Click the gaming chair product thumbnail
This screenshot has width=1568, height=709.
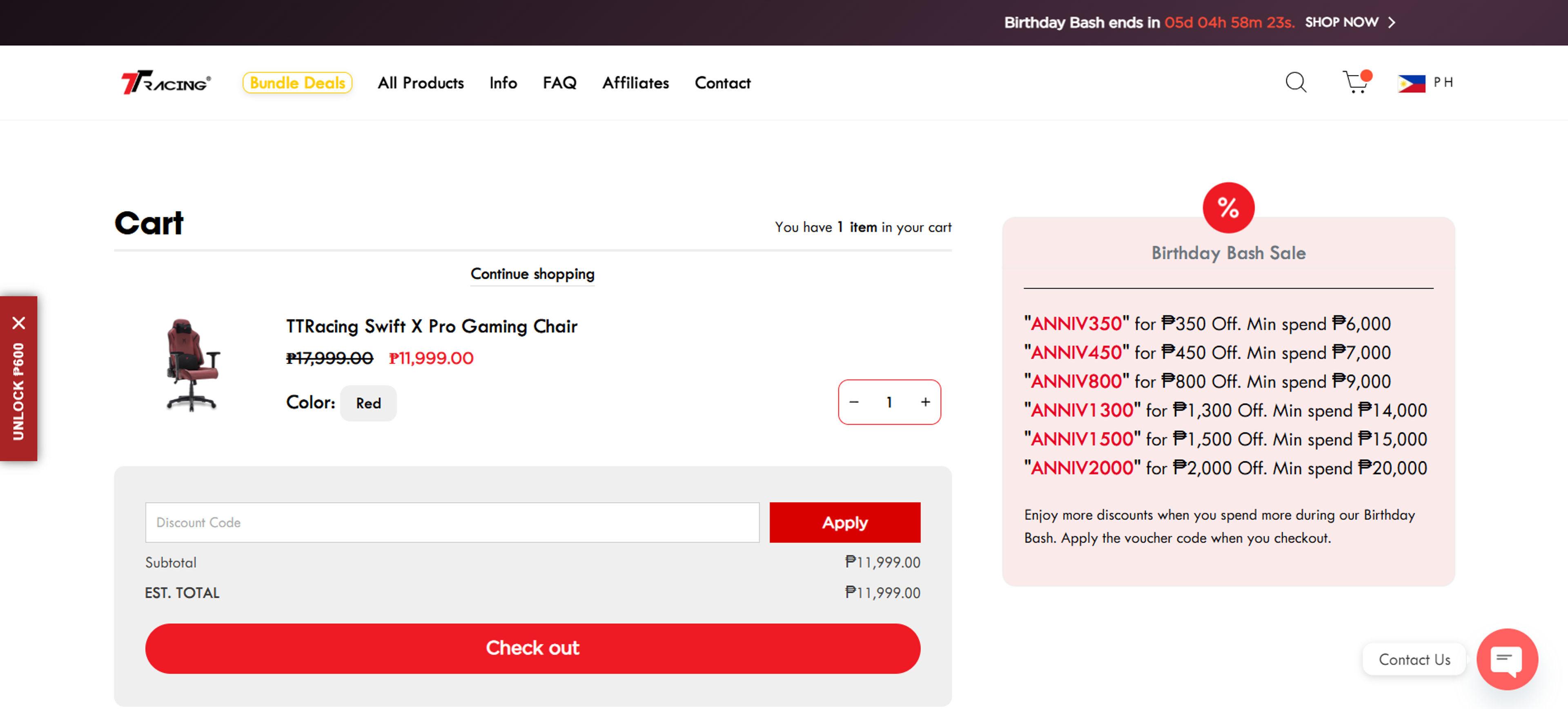click(192, 365)
